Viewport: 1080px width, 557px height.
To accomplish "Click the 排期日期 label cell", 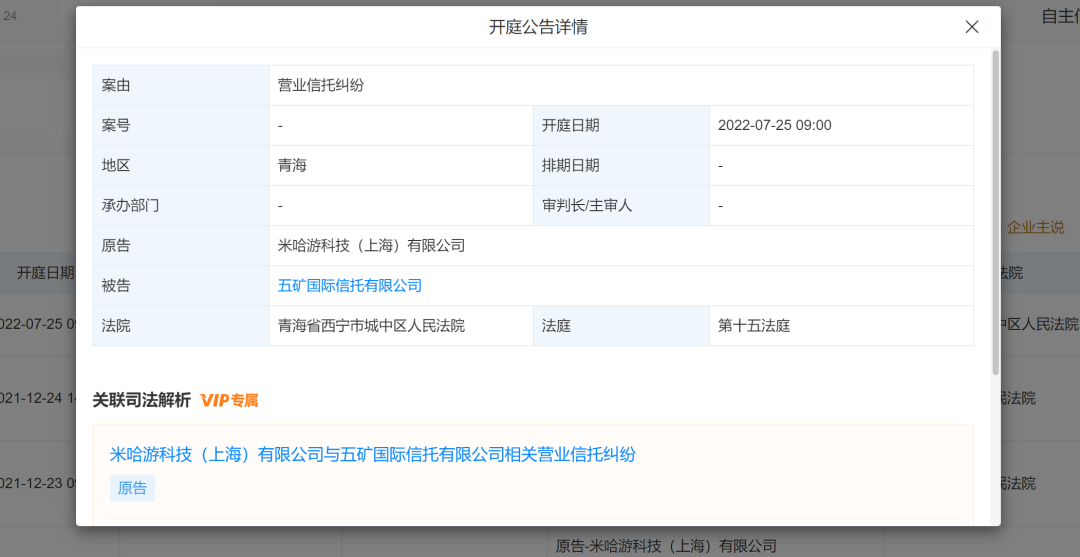I will 621,165.
